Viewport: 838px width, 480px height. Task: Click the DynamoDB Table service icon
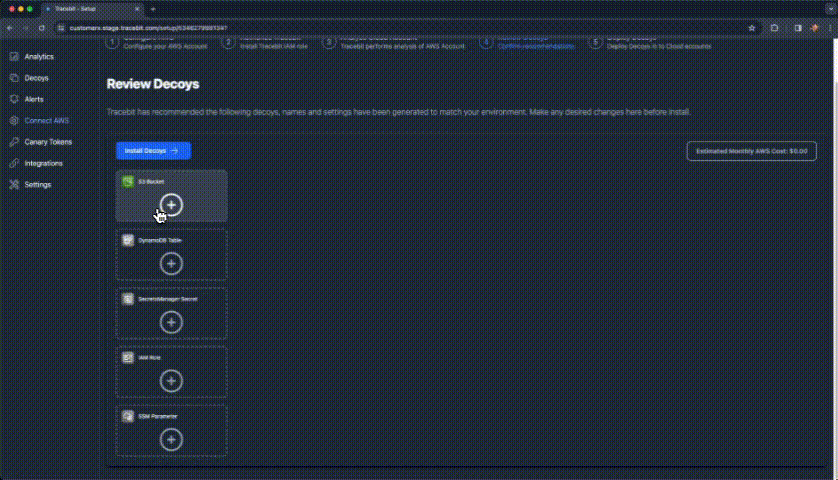(x=128, y=241)
